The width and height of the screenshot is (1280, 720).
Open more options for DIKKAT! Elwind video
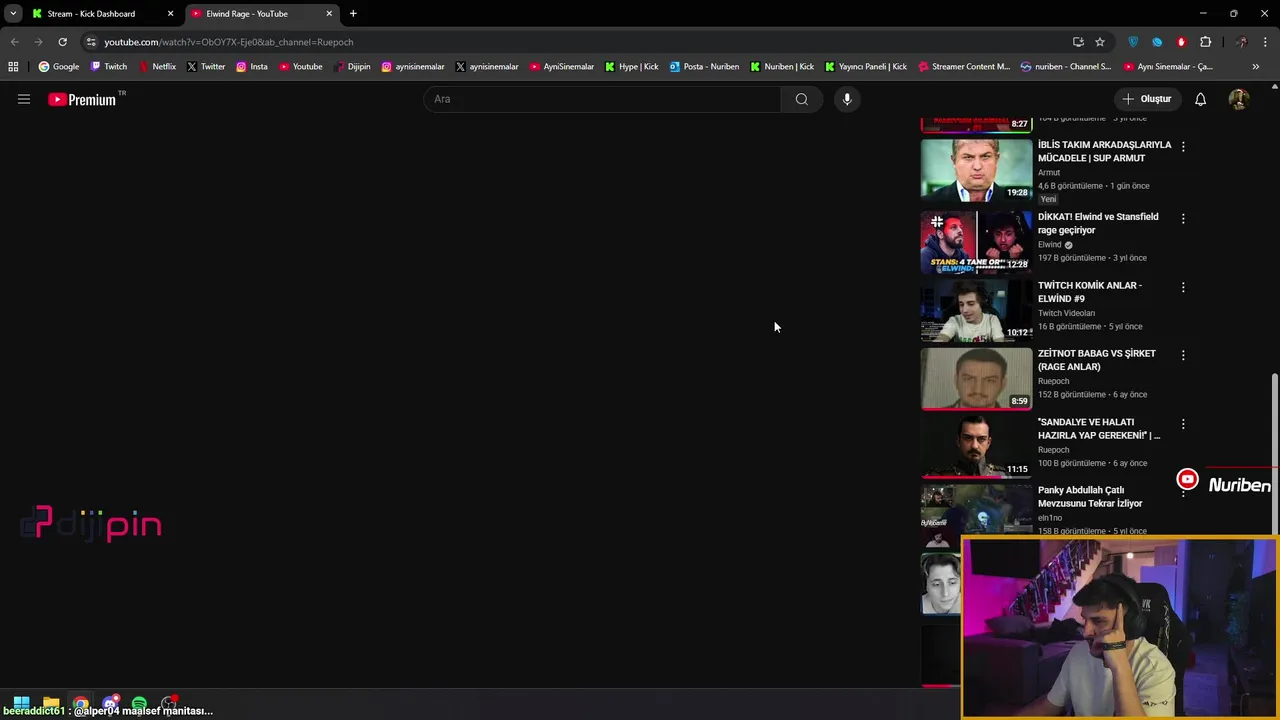click(1183, 218)
